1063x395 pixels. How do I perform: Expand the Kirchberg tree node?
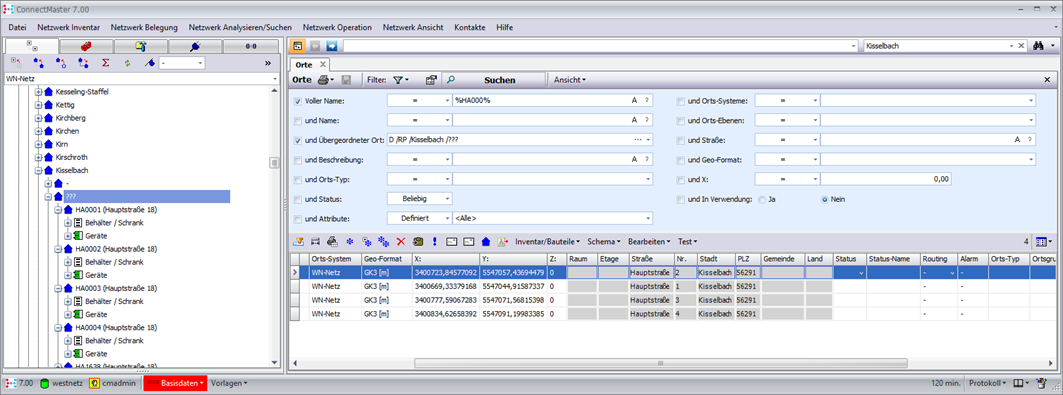[39, 118]
